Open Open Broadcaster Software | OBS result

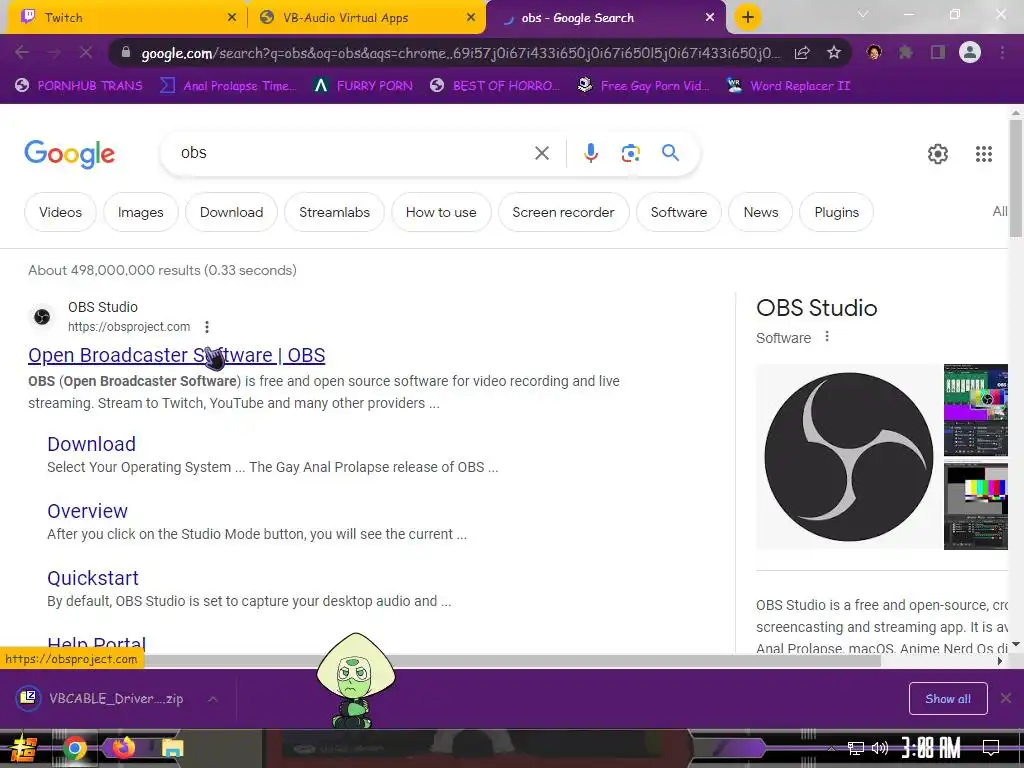[x=176, y=355]
